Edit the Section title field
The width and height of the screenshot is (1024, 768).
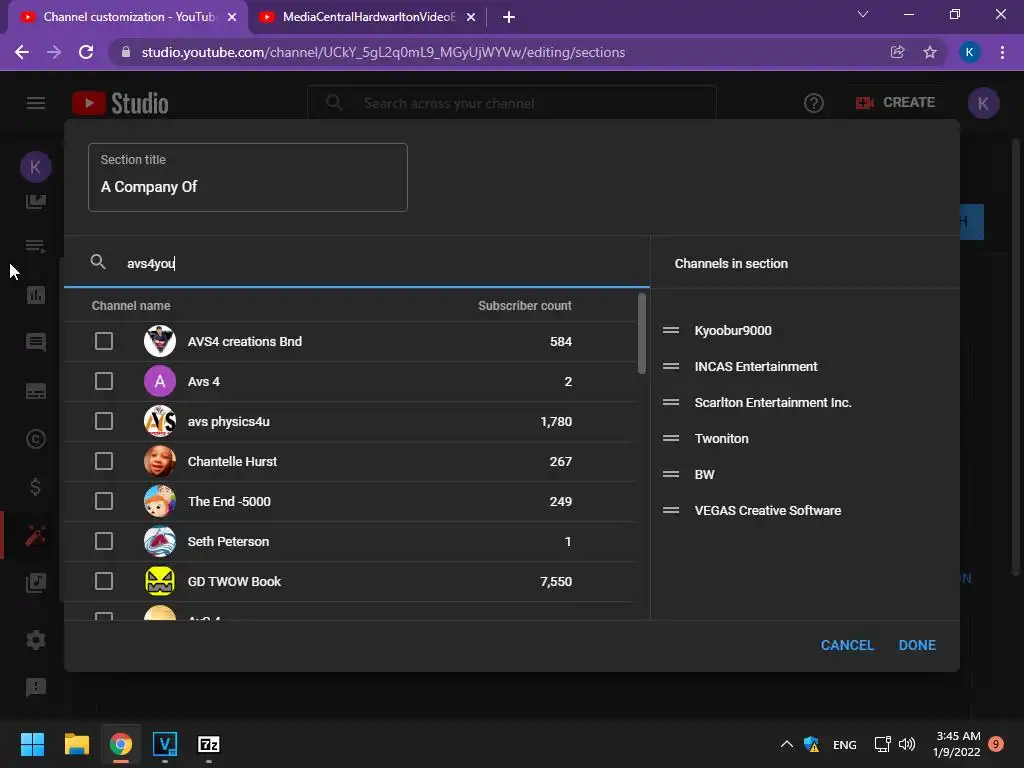pos(248,178)
